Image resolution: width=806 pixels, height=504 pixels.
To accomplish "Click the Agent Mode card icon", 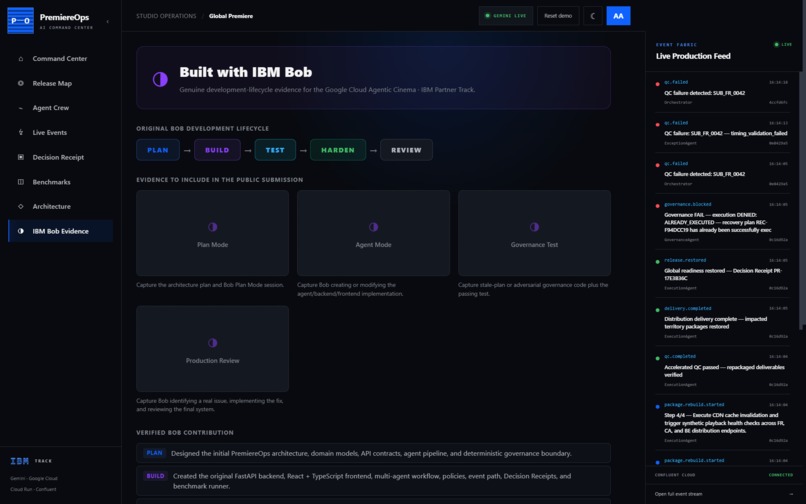I will pos(374,227).
